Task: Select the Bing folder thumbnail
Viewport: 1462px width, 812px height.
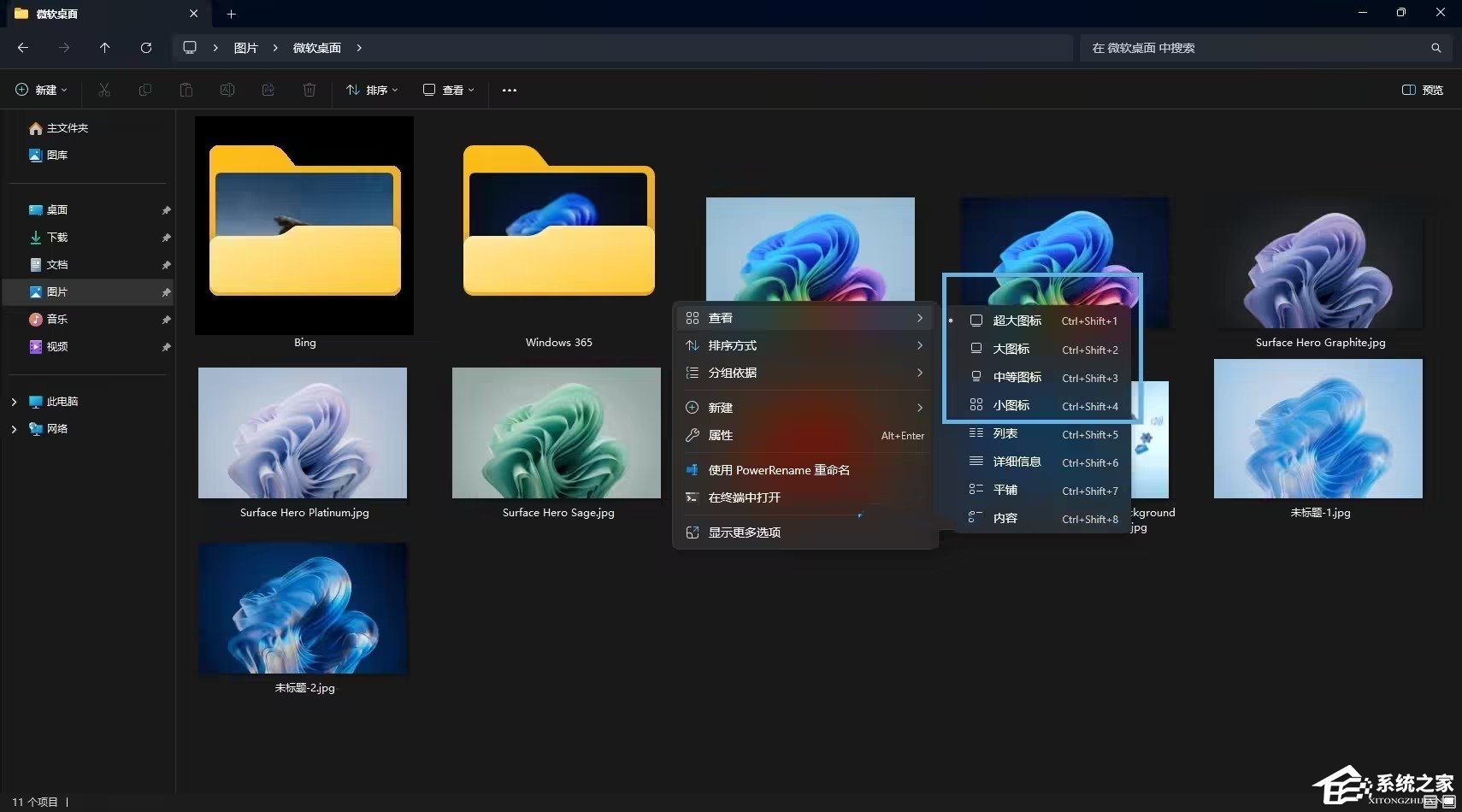Action: [304, 226]
